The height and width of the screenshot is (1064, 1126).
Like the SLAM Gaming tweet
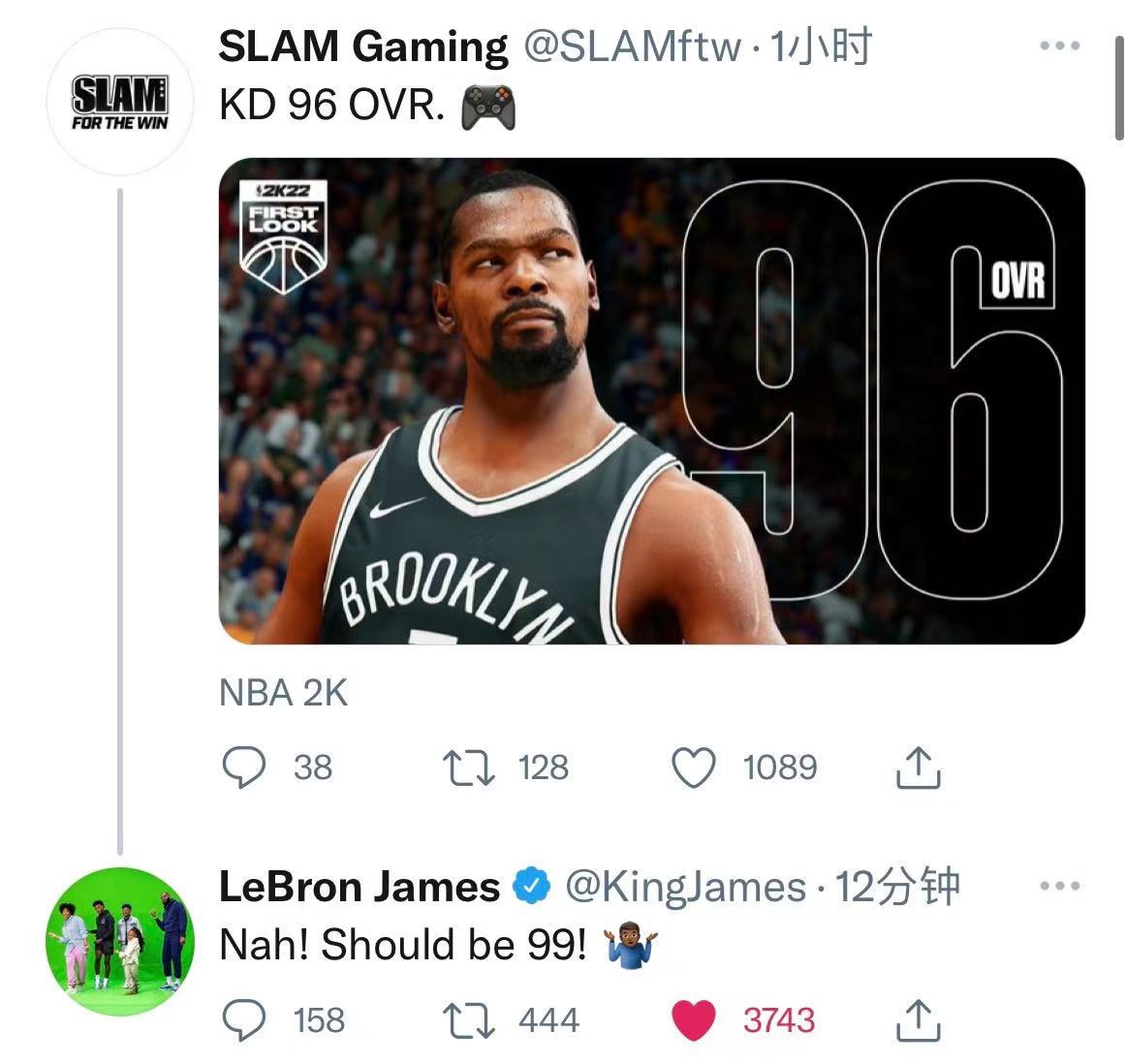click(693, 767)
